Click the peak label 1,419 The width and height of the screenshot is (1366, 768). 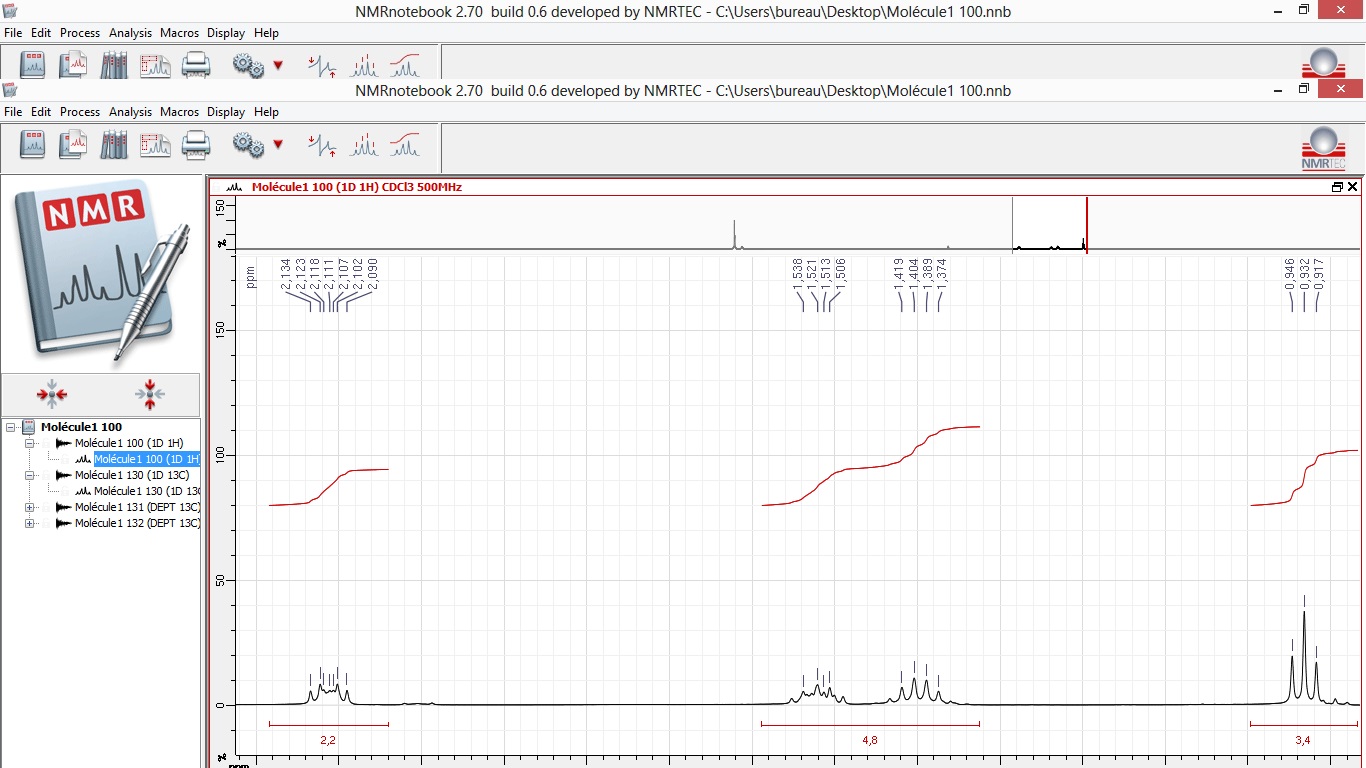tap(899, 276)
